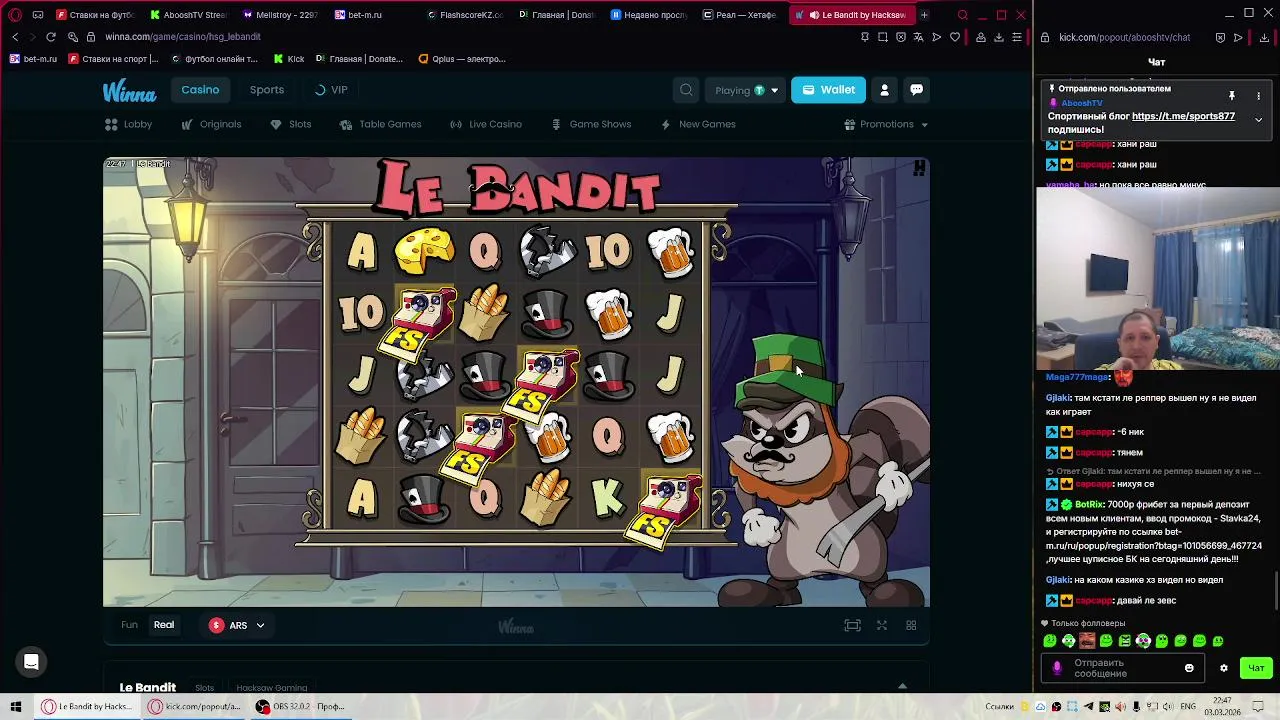Open the casino search icon

tap(686, 90)
